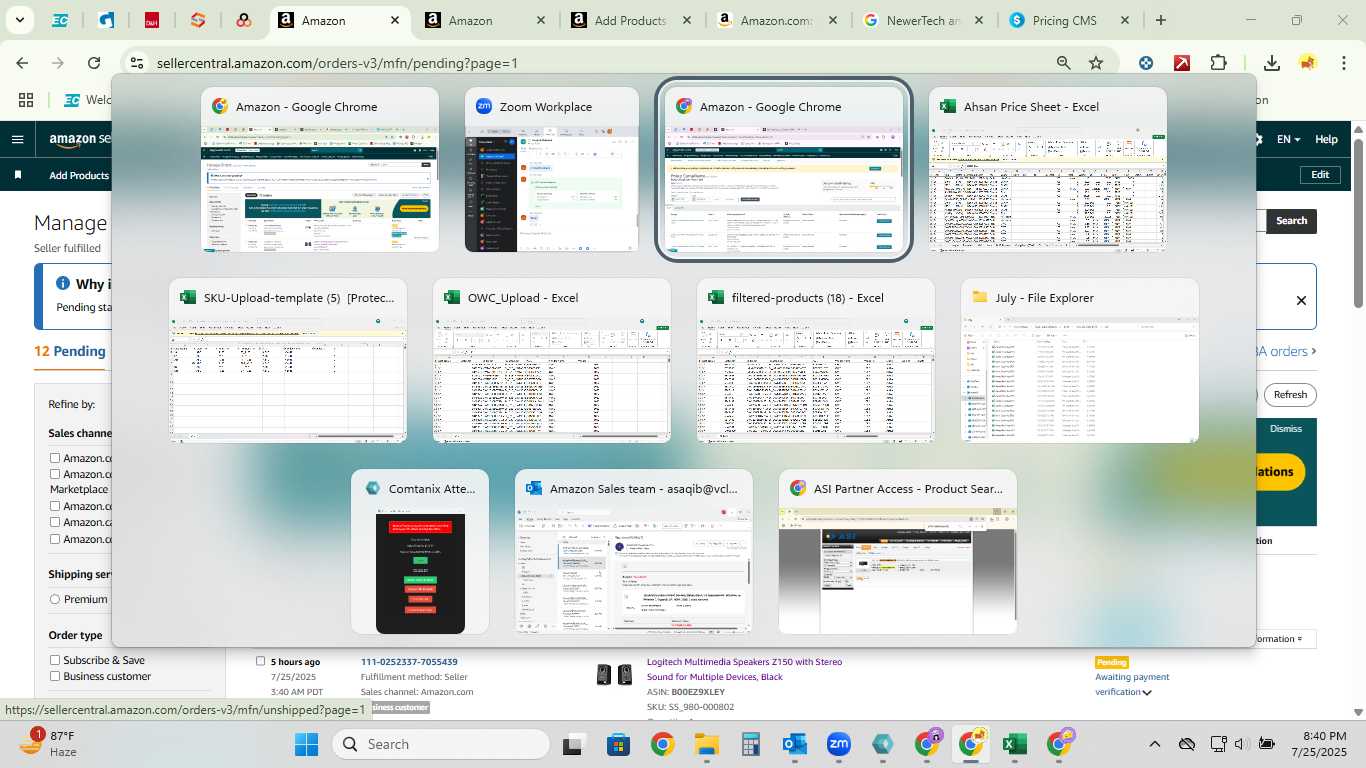Bookmark this page with the star icon
This screenshot has height=768, width=1366.
pyautogui.click(x=1096, y=63)
